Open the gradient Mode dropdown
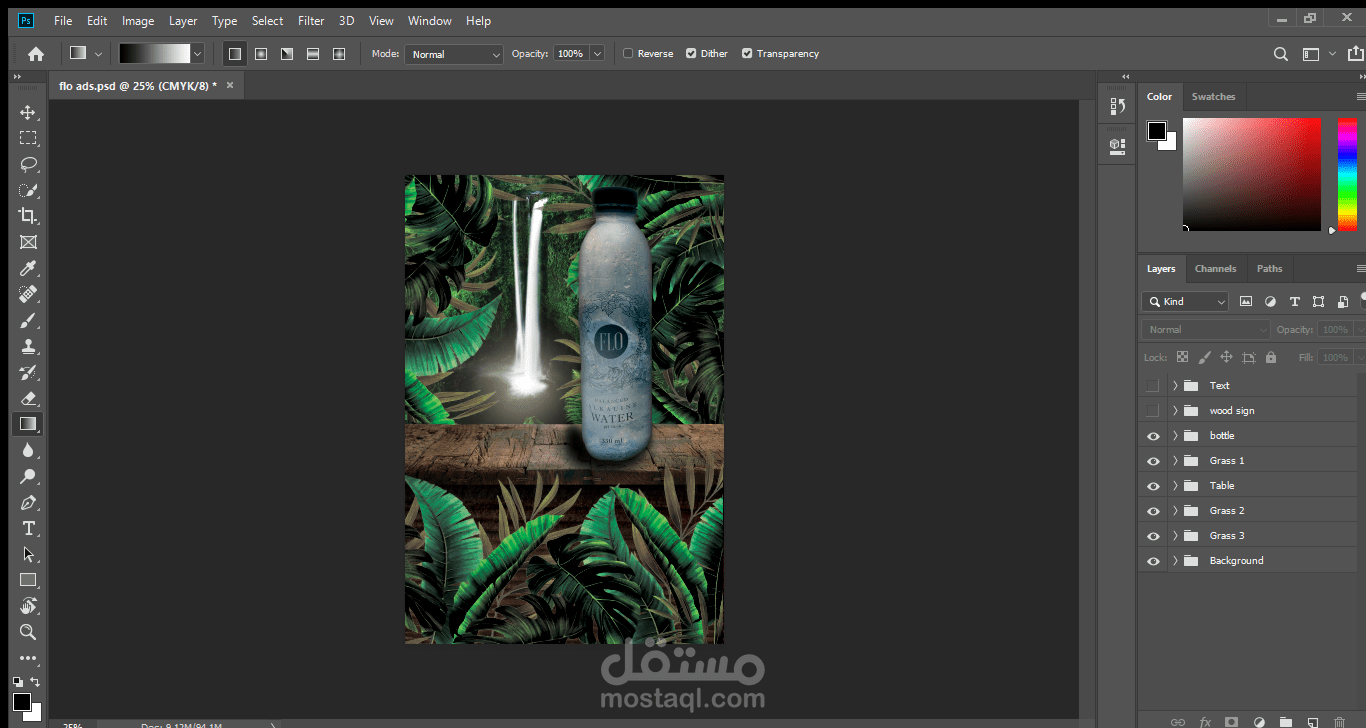Image resolution: width=1366 pixels, height=728 pixels. (x=454, y=54)
